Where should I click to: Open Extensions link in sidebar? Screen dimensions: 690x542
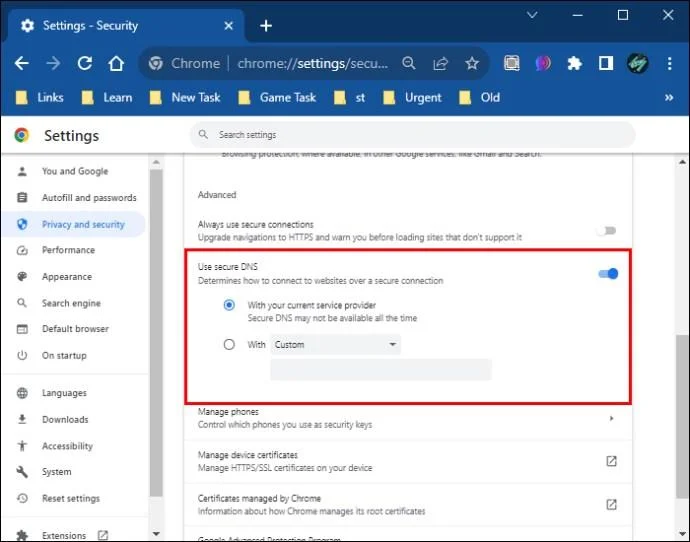point(64,535)
